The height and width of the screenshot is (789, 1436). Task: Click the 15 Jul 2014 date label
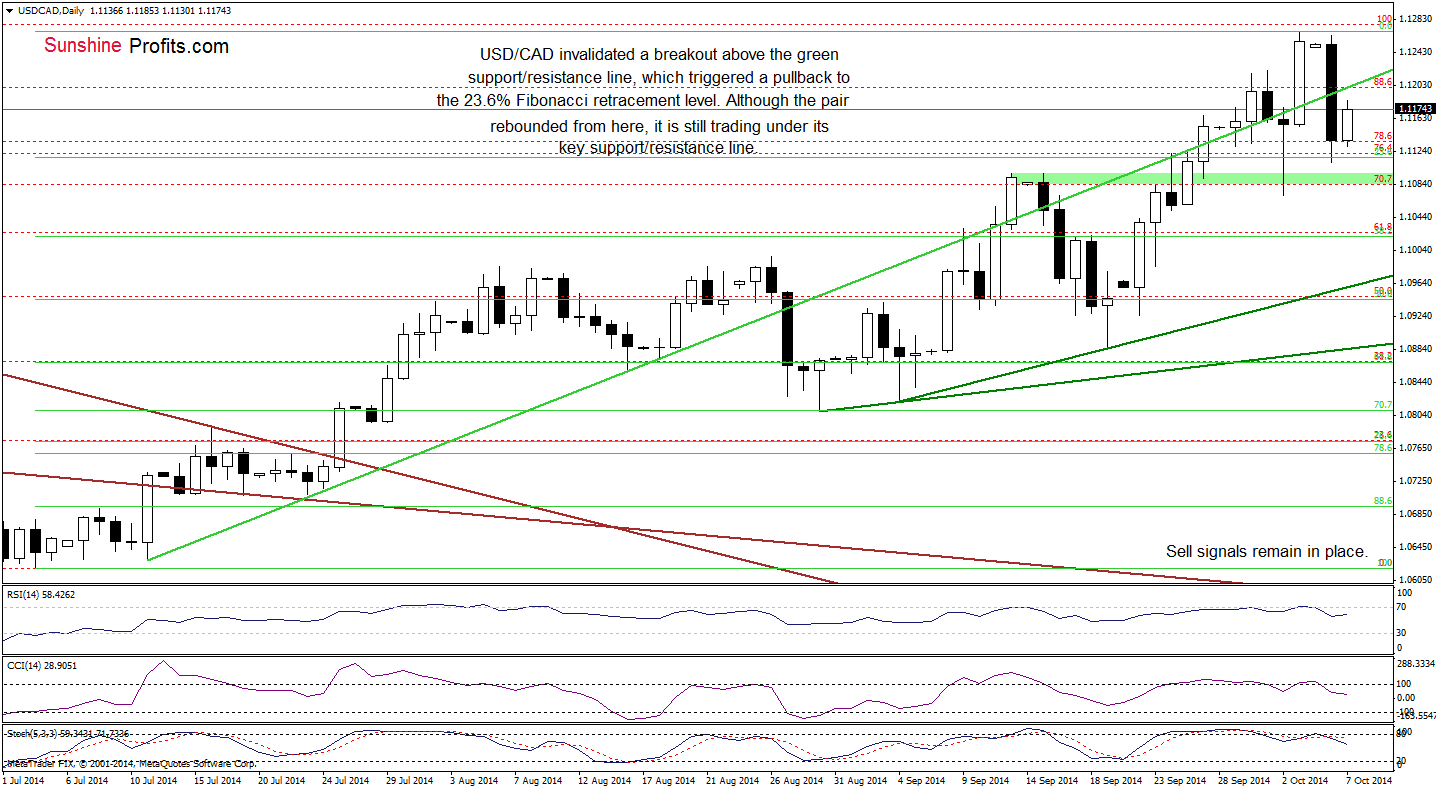pos(218,780)
